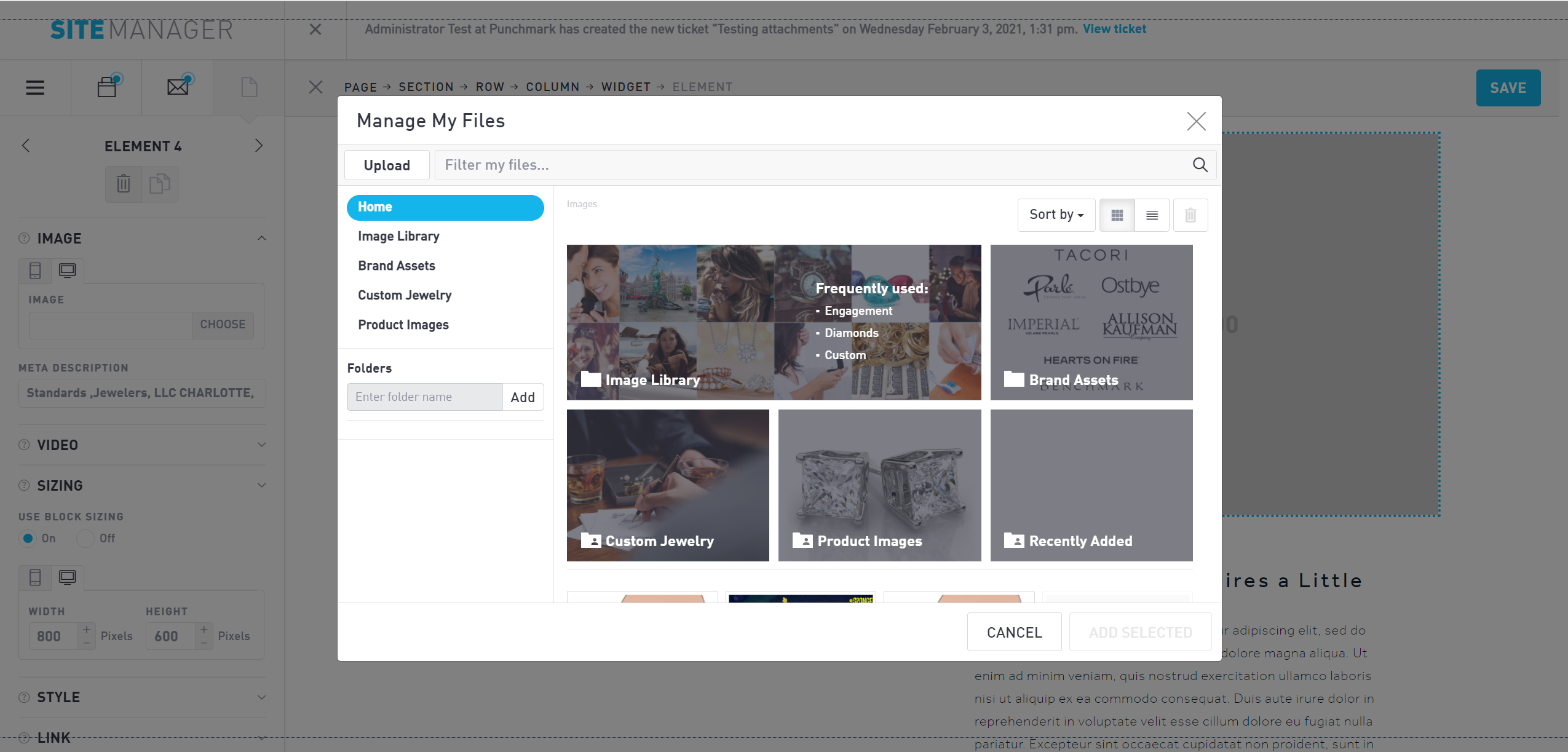Open the hamburger menu icon

pyautogui.click(x=35, y=87)
